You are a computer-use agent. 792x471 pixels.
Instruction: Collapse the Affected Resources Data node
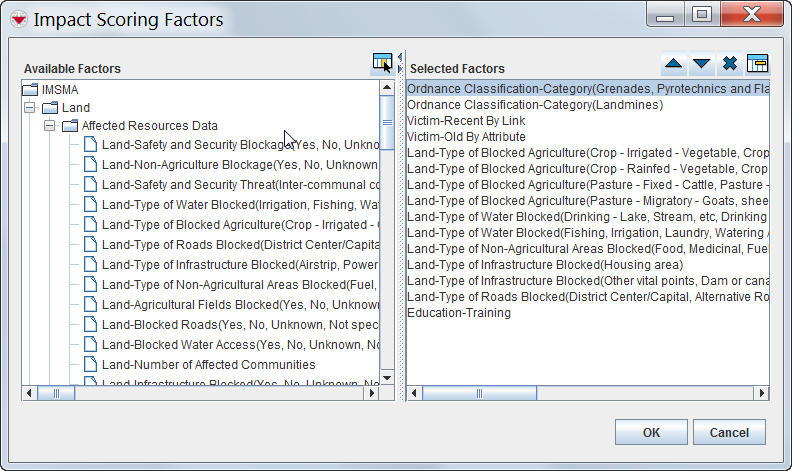(49, 127)
